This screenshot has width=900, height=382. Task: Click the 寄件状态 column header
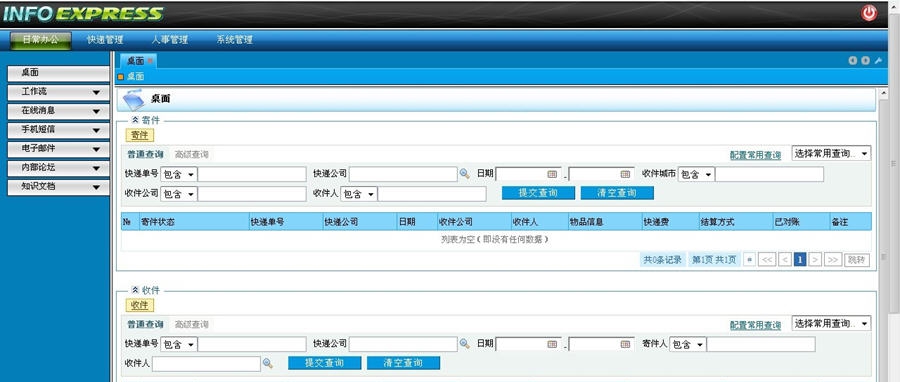tap(194, 221)
